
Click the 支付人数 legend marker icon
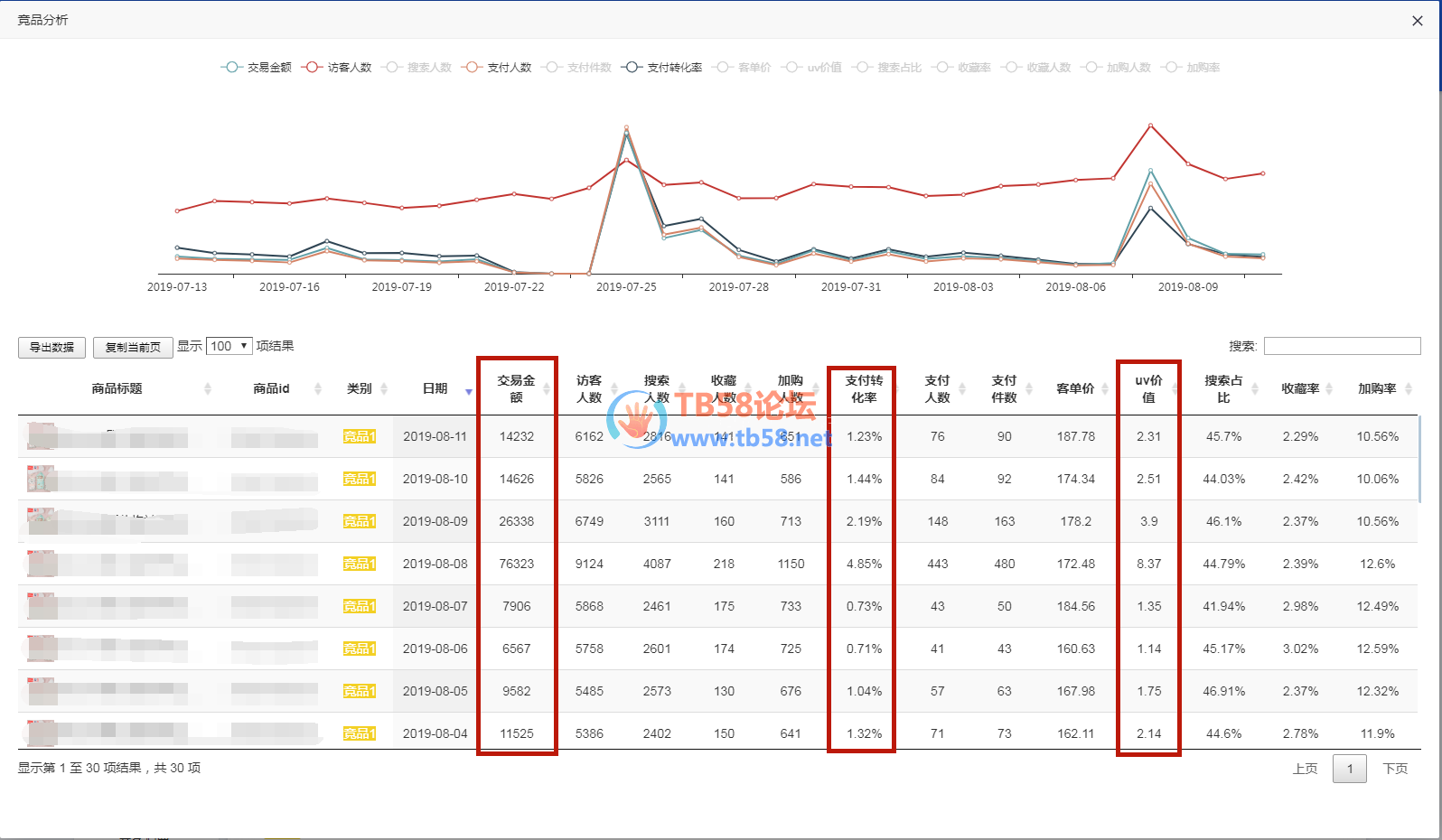[472, 68]
